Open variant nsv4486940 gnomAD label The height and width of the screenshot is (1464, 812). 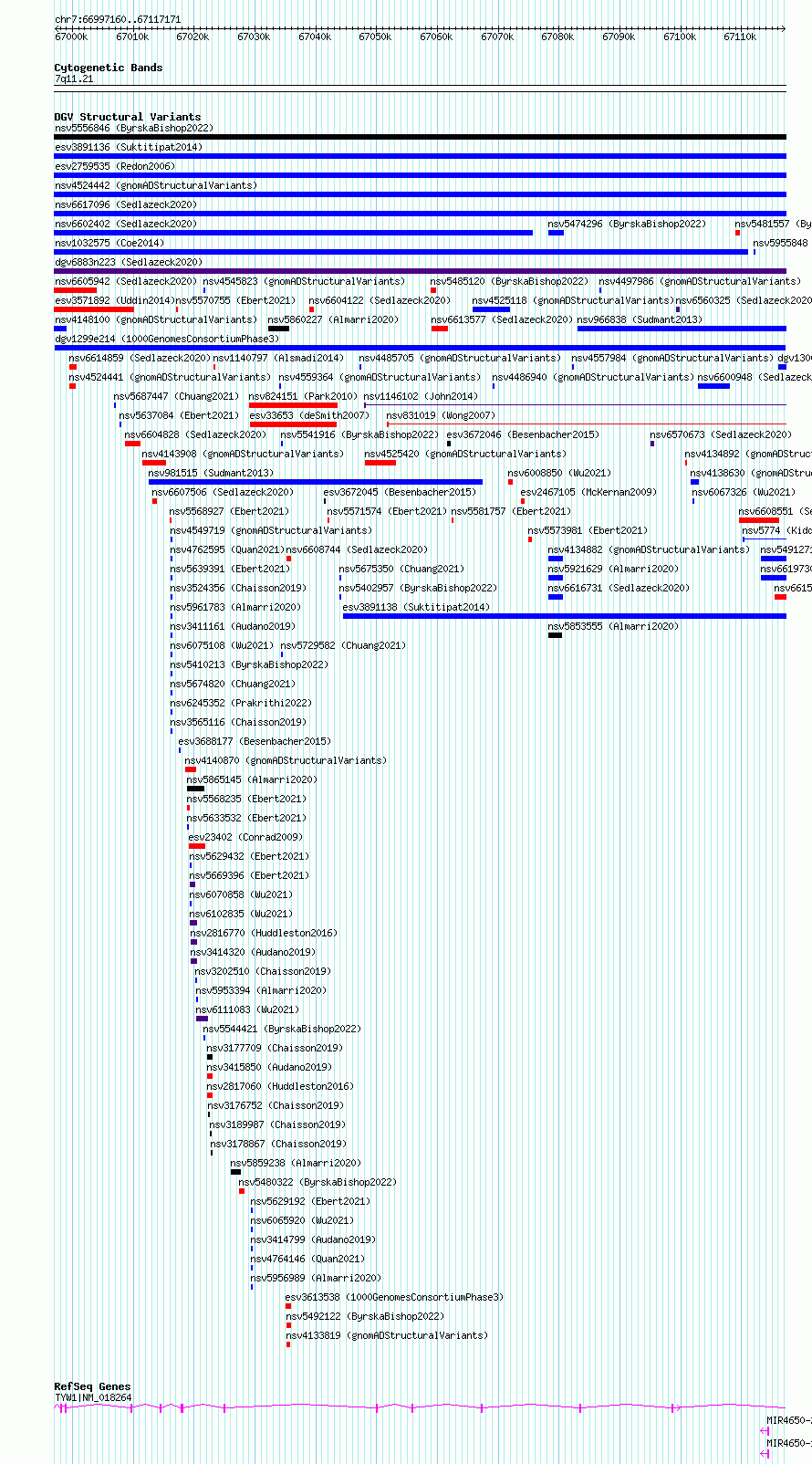pyautogui.click(x=594, y=377)
